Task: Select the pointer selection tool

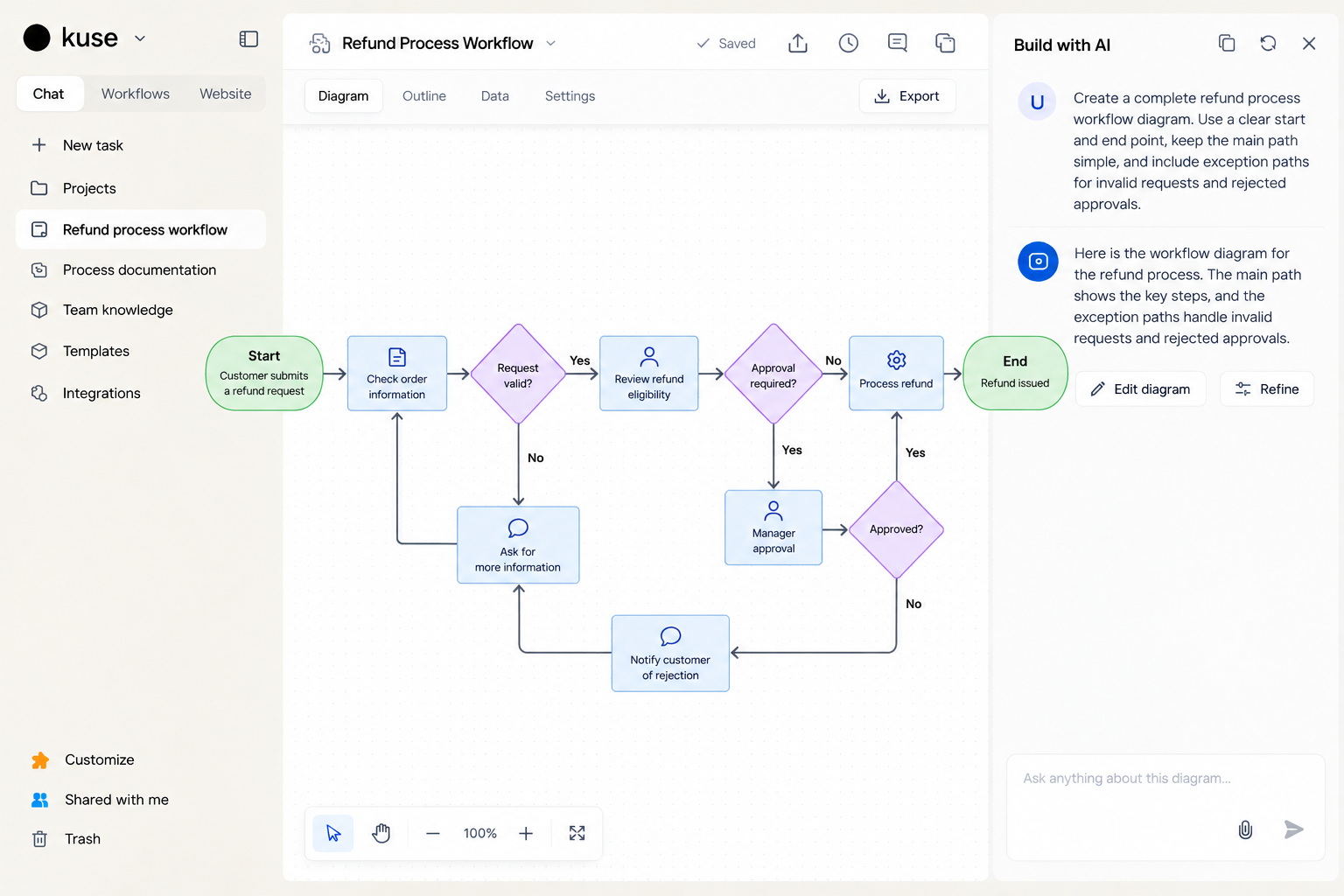Action: click(x=333, y=833)
